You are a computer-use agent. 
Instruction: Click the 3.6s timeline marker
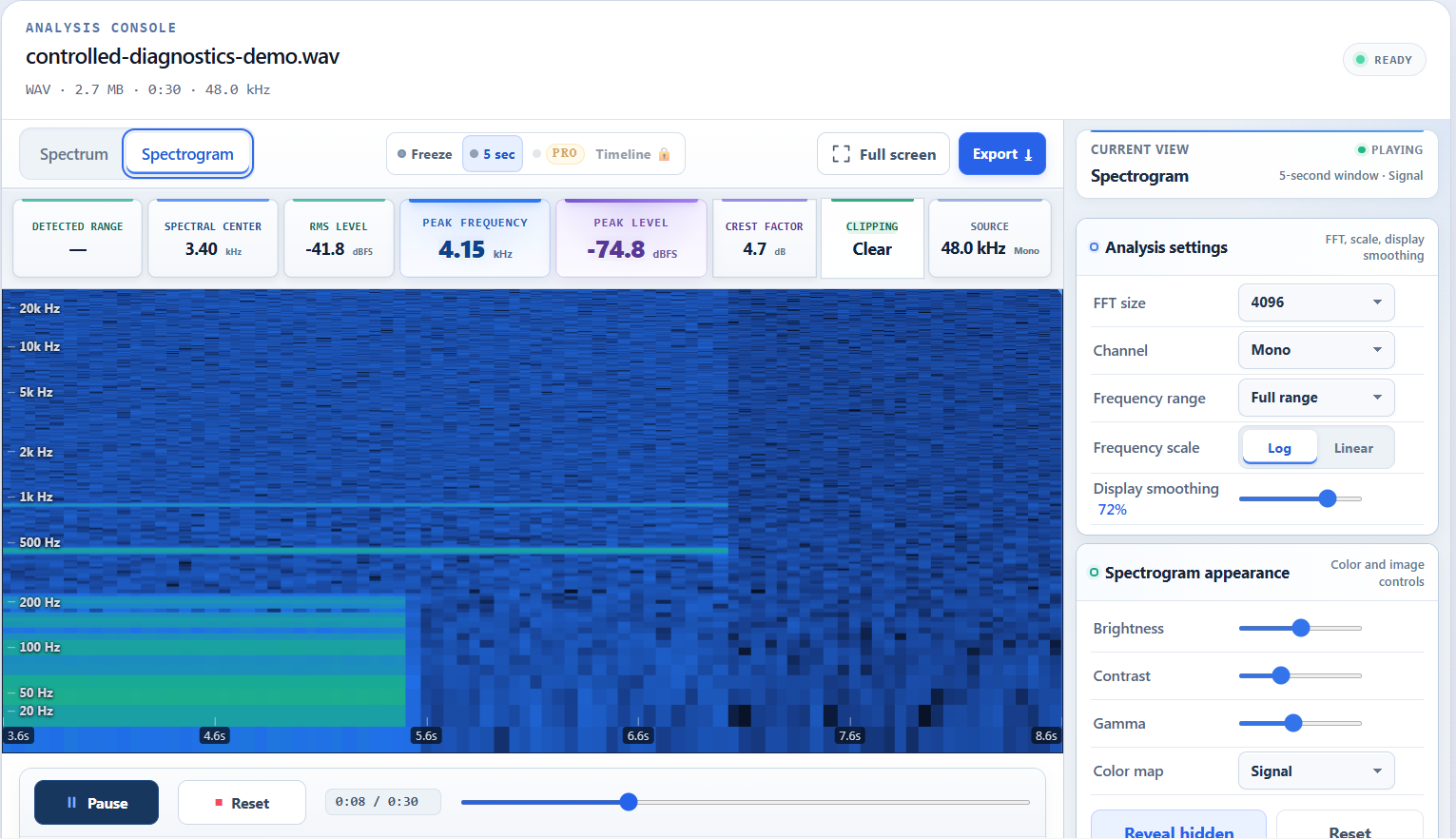point(18,735)
